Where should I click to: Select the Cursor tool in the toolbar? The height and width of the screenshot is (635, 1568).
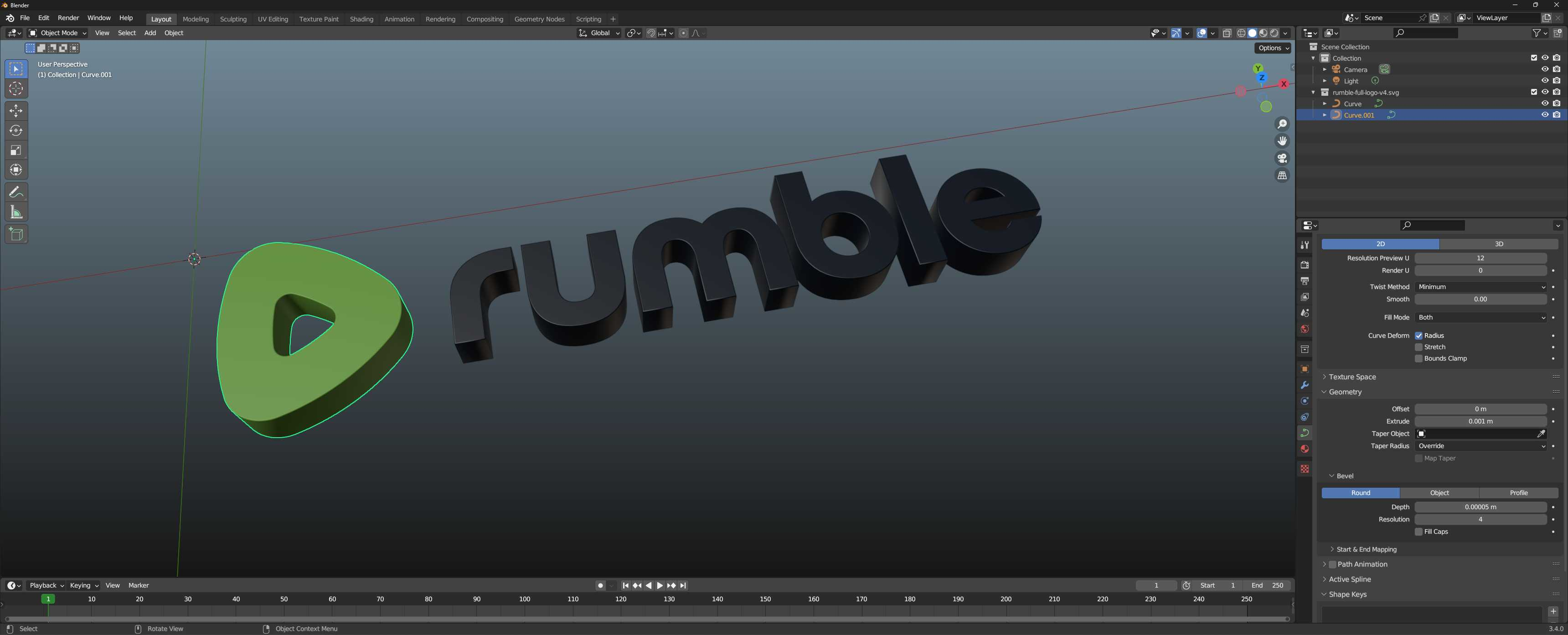[16, 89]
